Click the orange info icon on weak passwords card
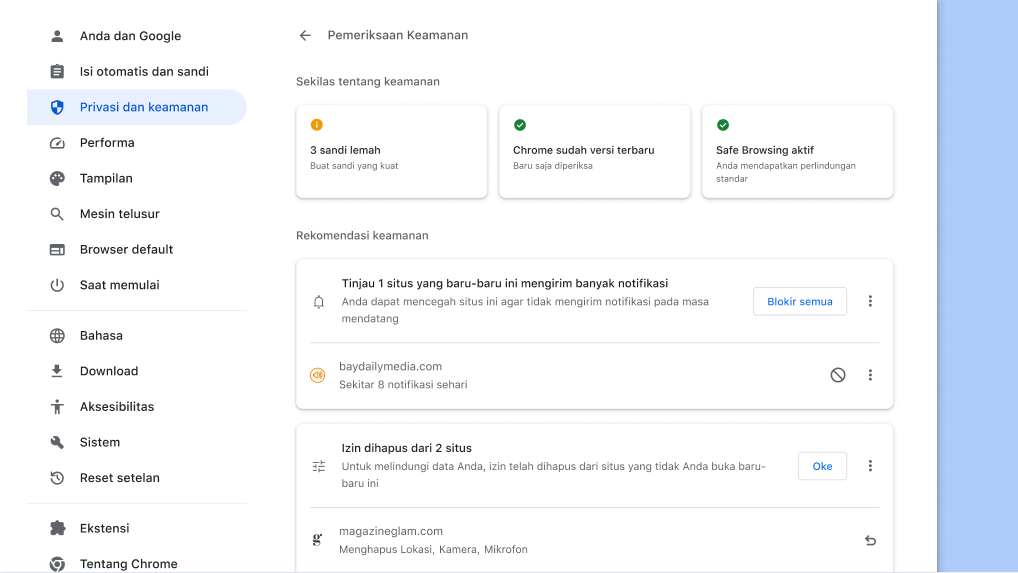Screen dimensions: 1018x573 (x=317, y=125)
